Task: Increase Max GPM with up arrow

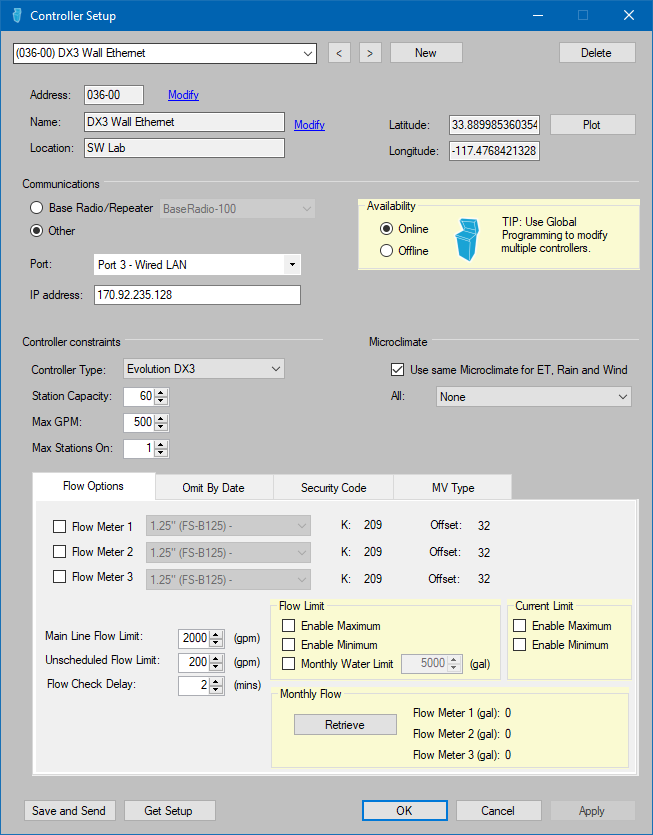Action: point(161,418)
